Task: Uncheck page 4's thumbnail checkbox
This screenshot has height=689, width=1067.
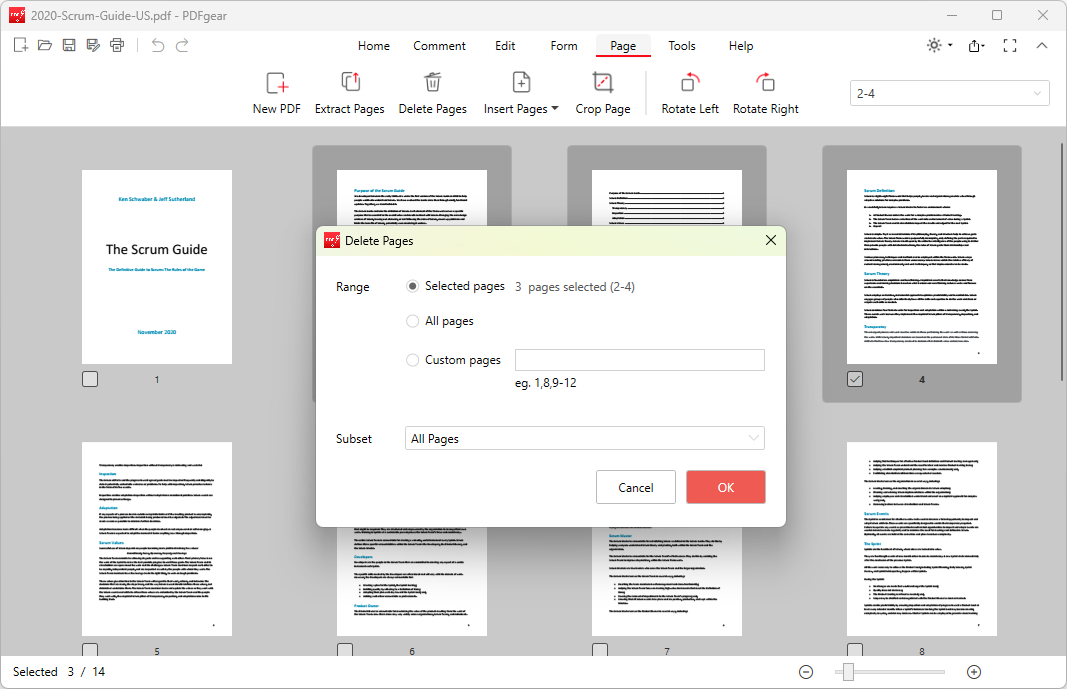Action: tap(855, 378)
